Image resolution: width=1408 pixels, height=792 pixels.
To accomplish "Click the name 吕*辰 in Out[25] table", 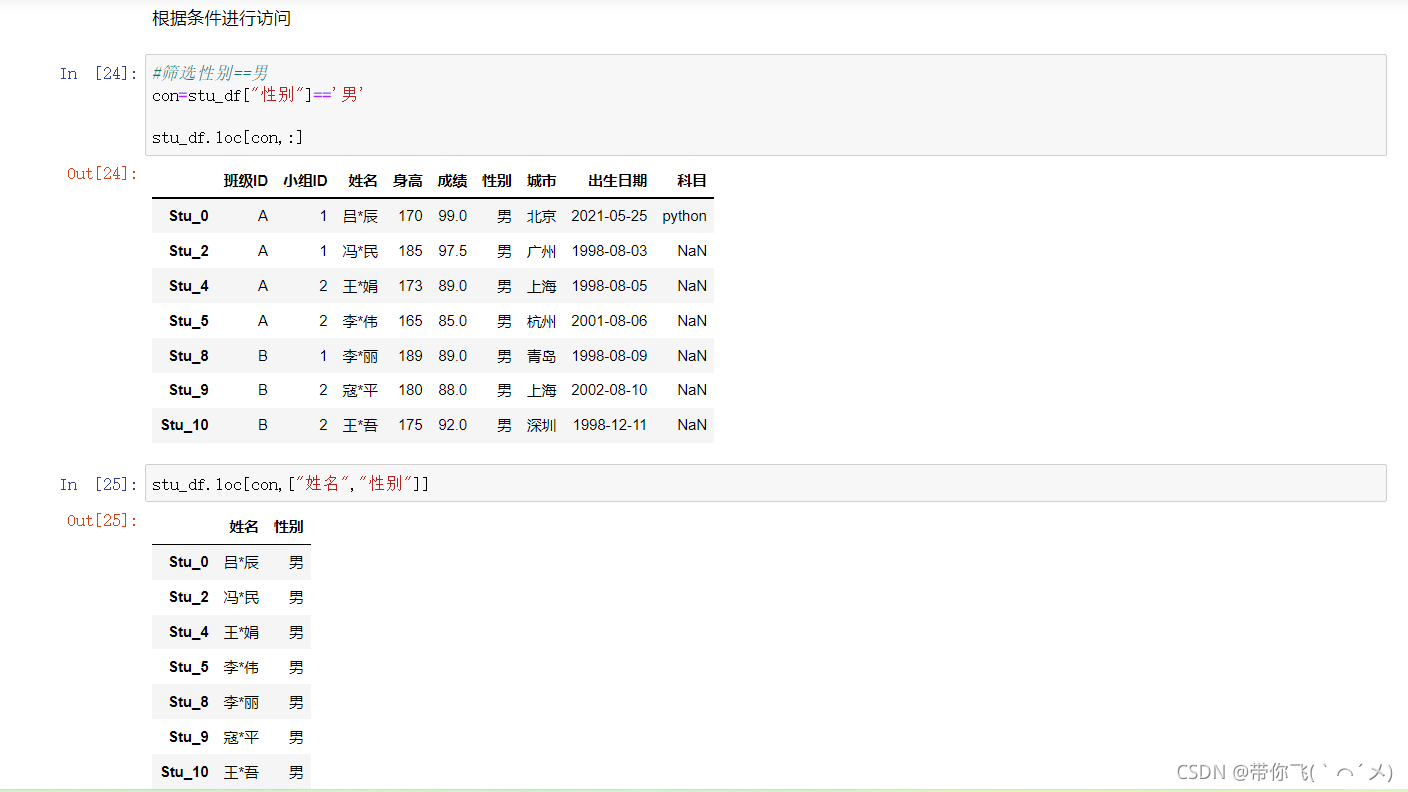I will point(241,562).
